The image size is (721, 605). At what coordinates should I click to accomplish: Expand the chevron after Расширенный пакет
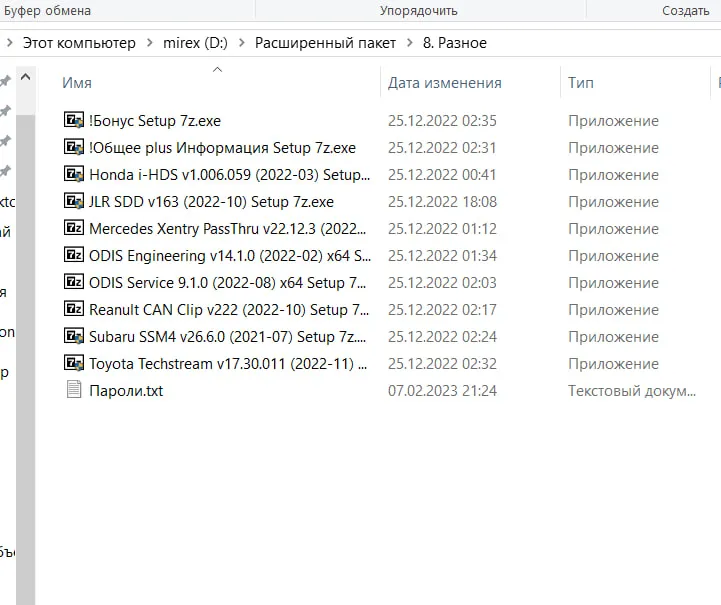(410, 43)
